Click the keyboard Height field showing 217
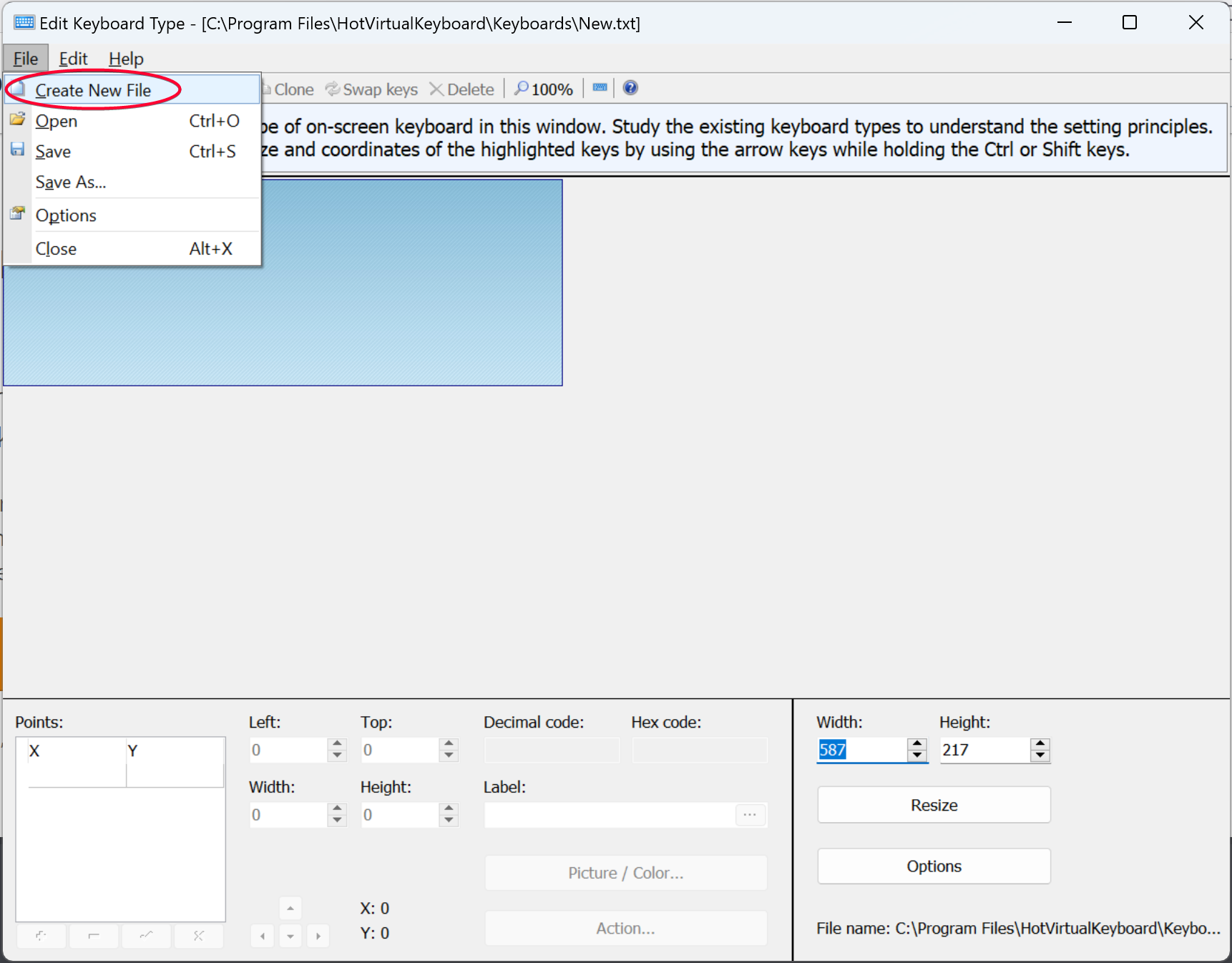This screenshot has width=1232, height=963. 985,750
